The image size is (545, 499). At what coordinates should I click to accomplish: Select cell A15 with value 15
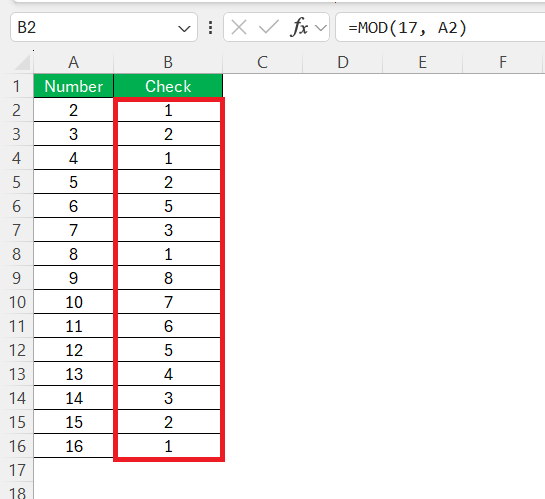[x=73, y=422]
